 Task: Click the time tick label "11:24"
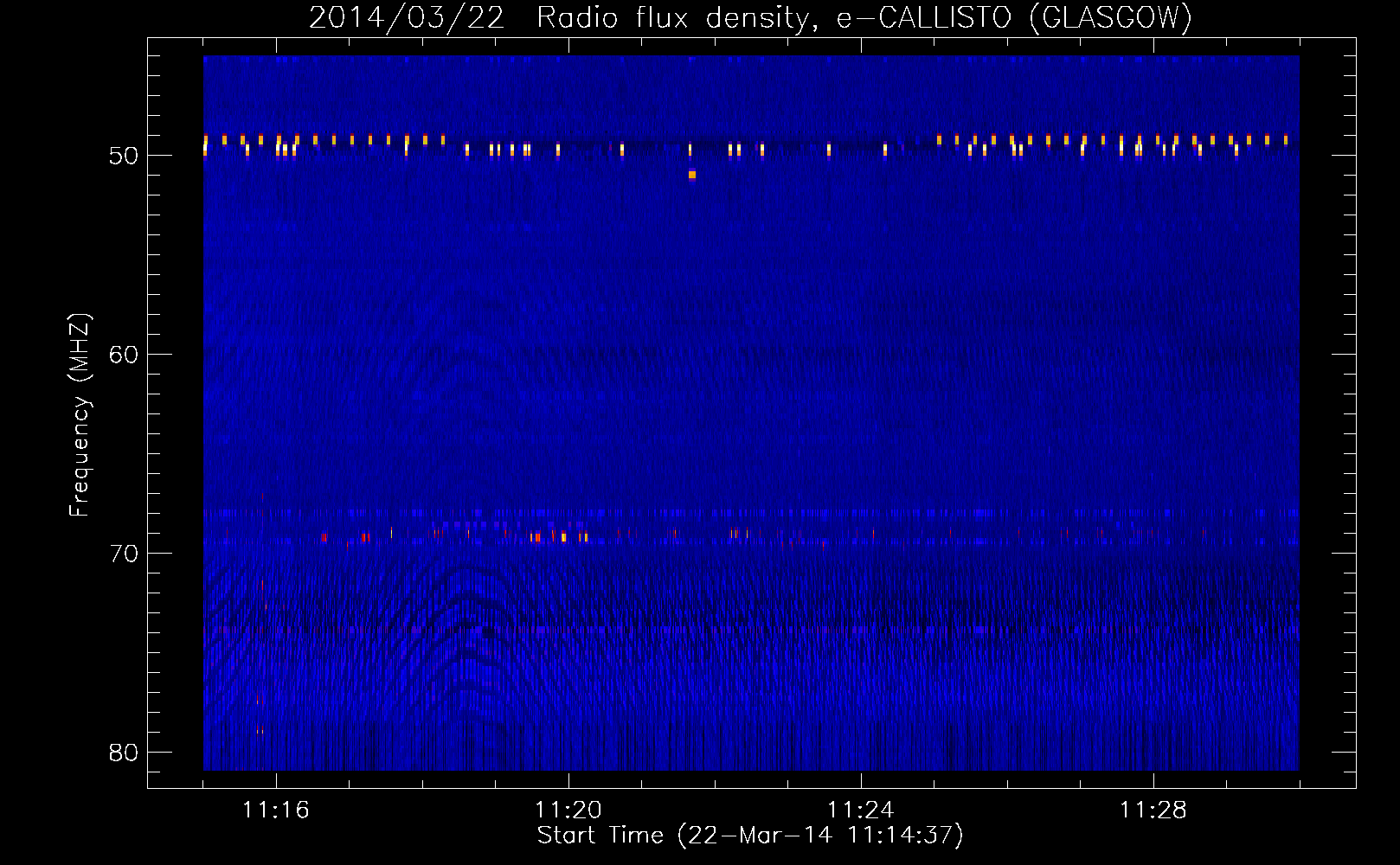pyautogui.click(x=861, y=811)
